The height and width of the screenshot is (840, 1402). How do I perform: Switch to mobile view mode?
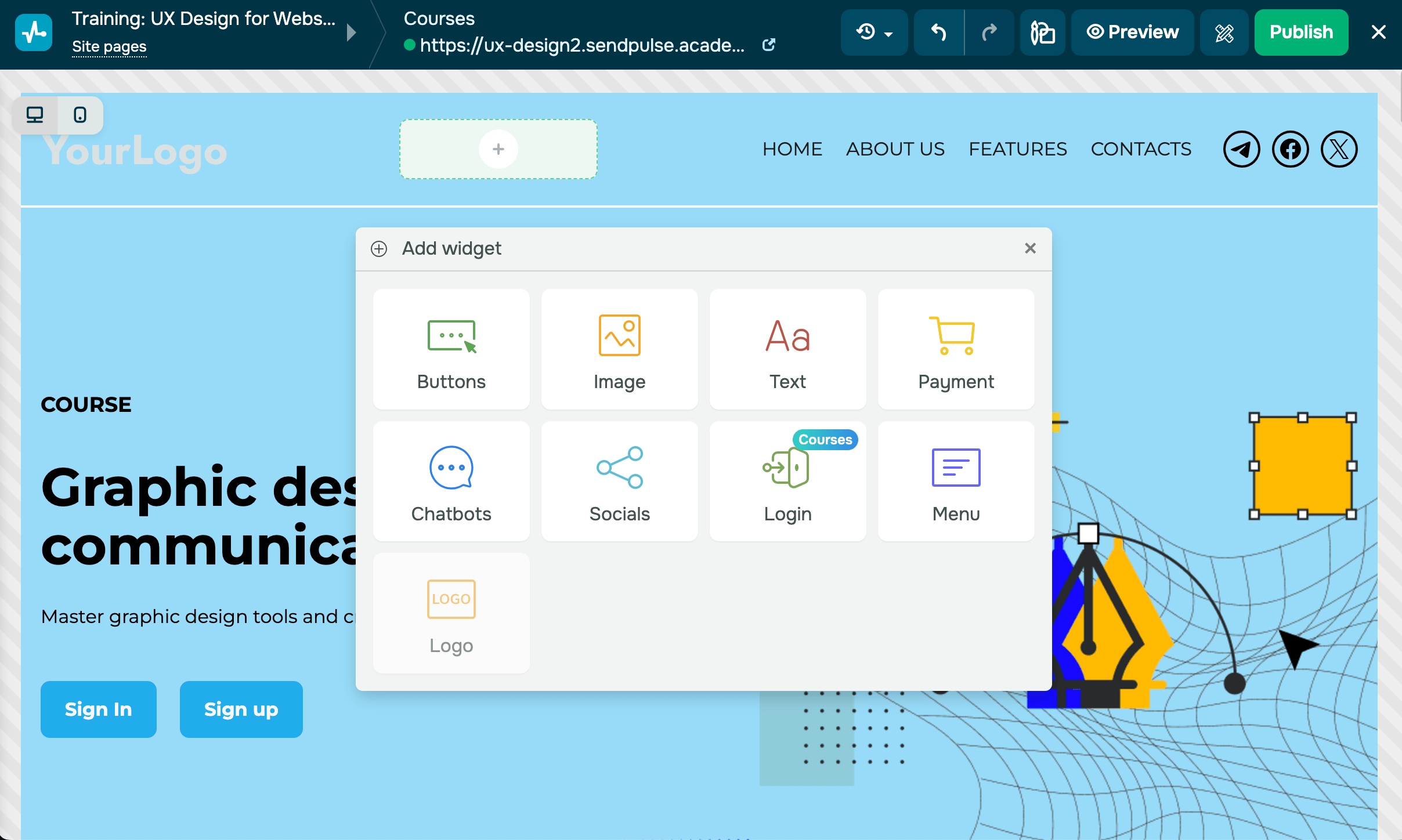(80, 115)
